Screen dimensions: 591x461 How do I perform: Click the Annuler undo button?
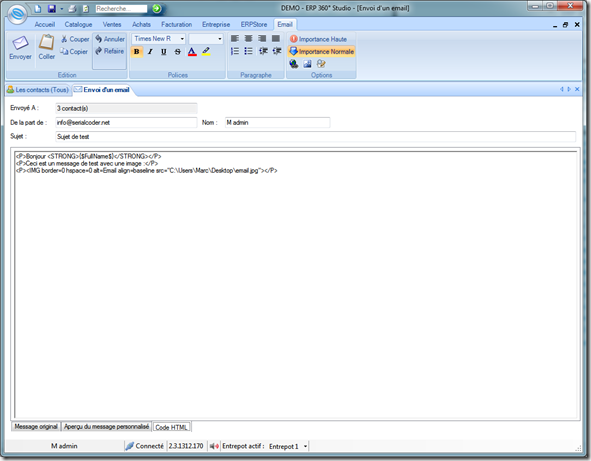pos(110,39)
